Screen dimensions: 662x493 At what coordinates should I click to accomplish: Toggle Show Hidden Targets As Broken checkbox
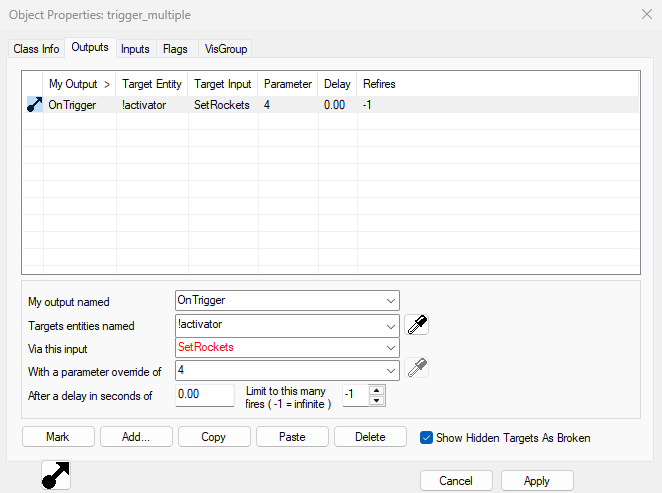click(x=426, y=437)
